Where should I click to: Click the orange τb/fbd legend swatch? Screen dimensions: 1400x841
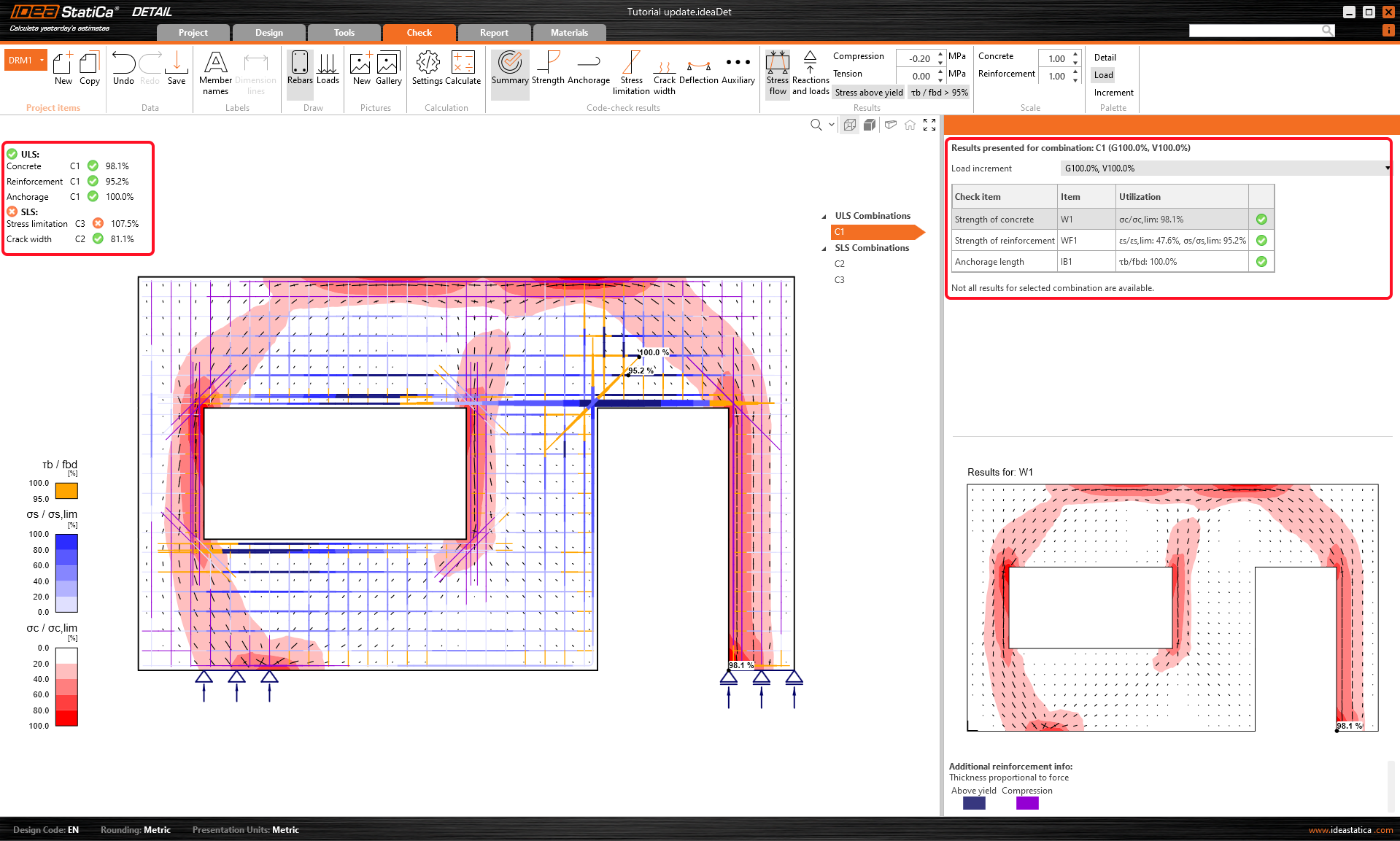coord(66,491)
